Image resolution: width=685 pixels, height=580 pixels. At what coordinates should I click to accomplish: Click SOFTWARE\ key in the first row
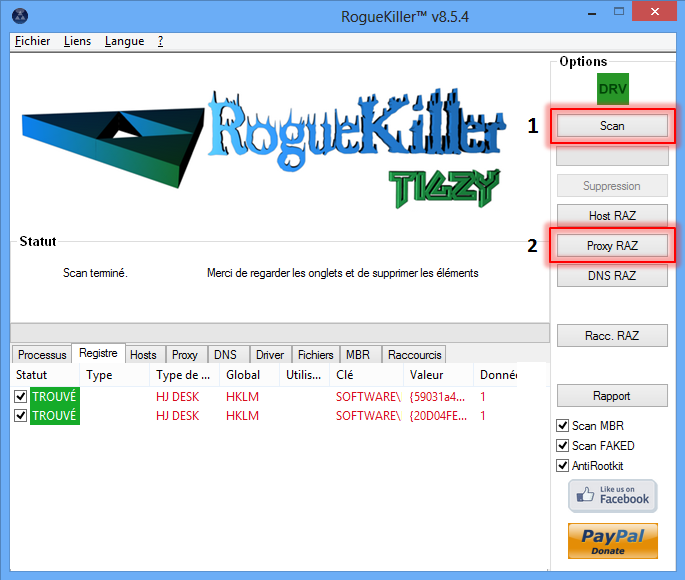point(368,397)
